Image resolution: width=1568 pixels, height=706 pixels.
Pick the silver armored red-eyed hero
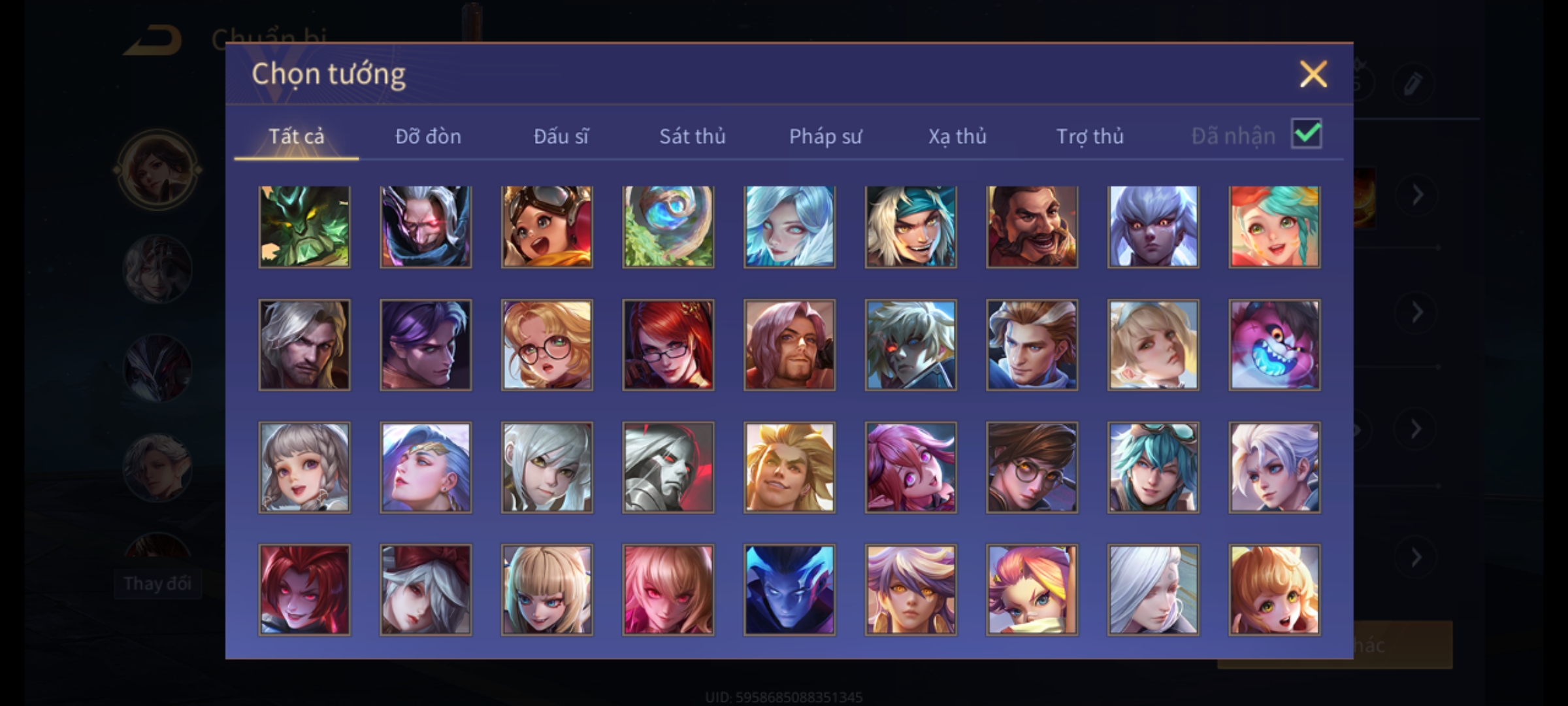[x=668, y=467]
